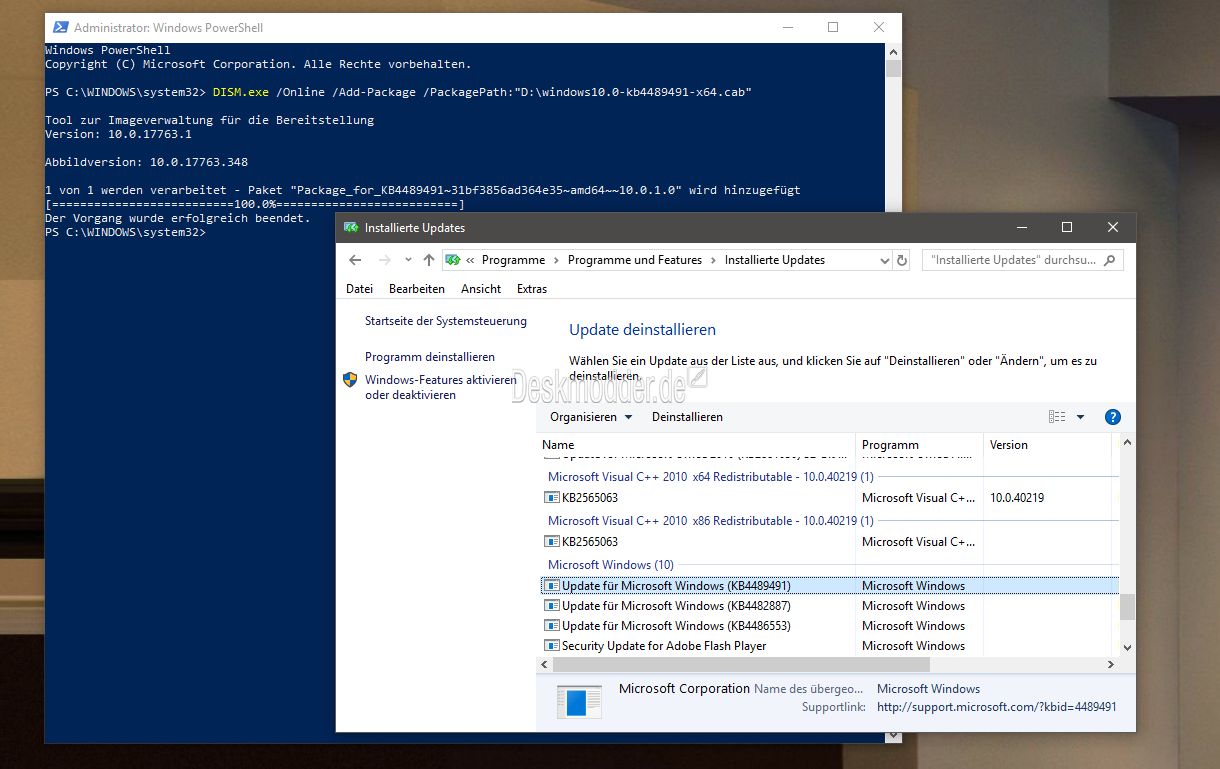Click the Programme breadcrumb
1220x769 pixels.
513,260
